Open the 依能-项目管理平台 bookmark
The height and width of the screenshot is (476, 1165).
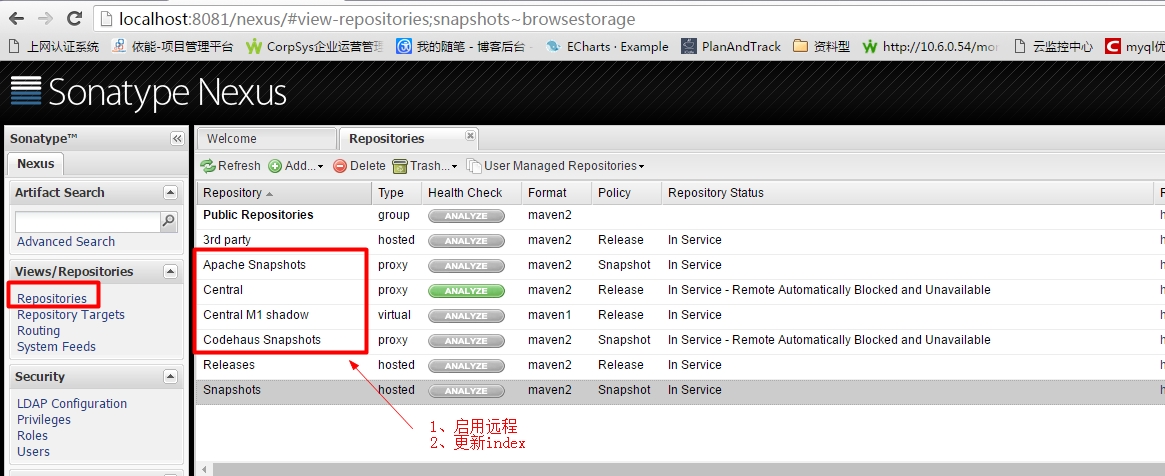pos(172,47)
